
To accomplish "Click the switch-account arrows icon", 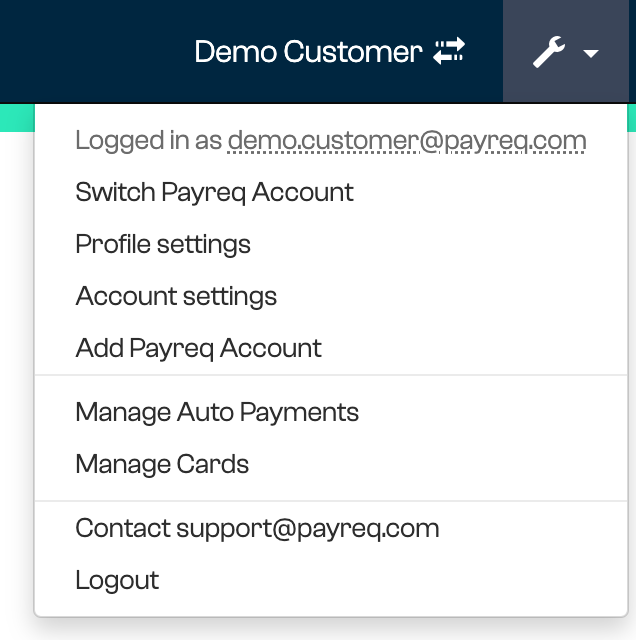I will click(x=449, y=51).
